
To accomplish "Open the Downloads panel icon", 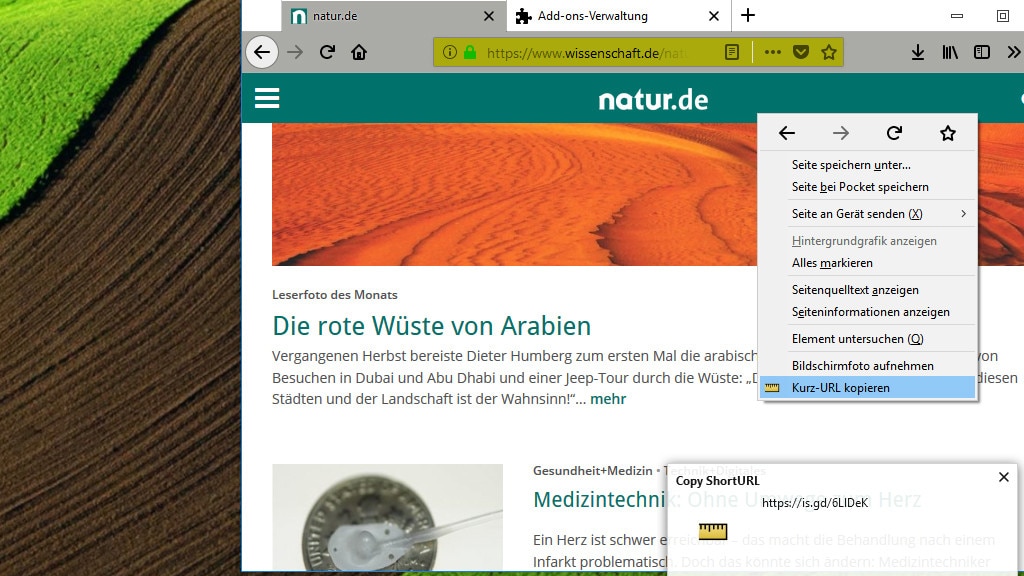I will coord(918,52).
